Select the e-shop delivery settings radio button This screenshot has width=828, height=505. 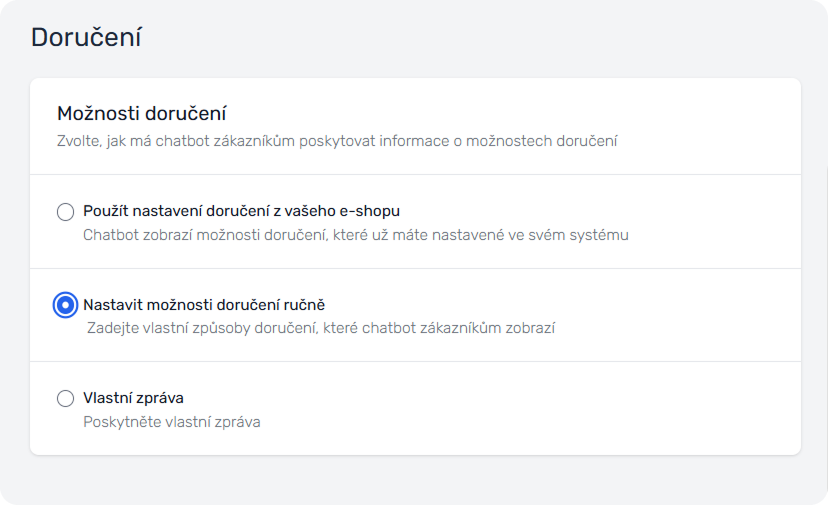[66, 211]
